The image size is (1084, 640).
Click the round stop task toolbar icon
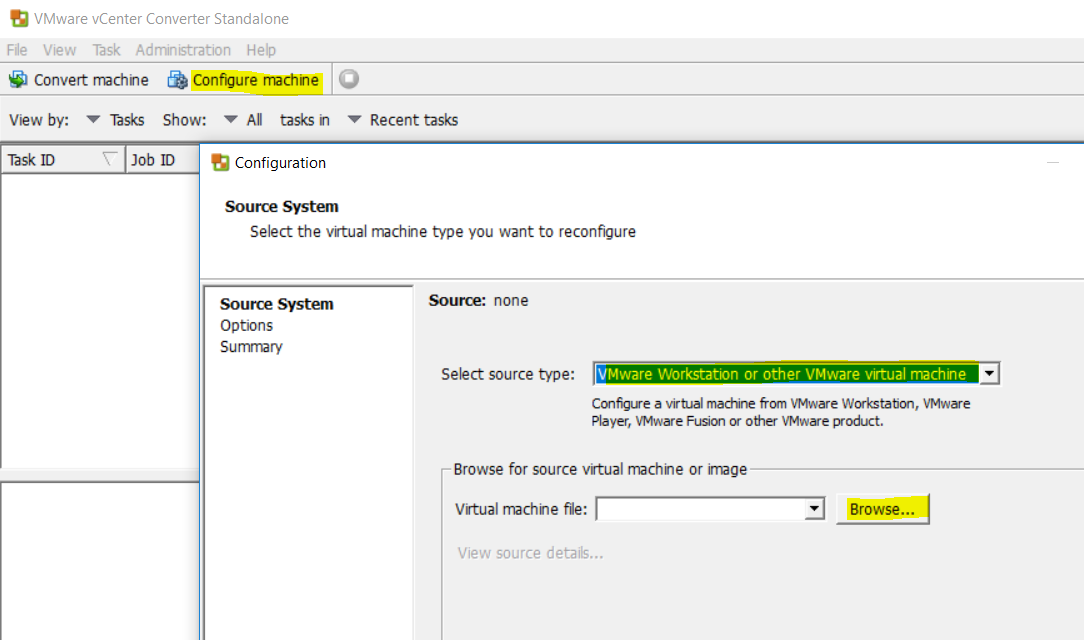(349, 79)
